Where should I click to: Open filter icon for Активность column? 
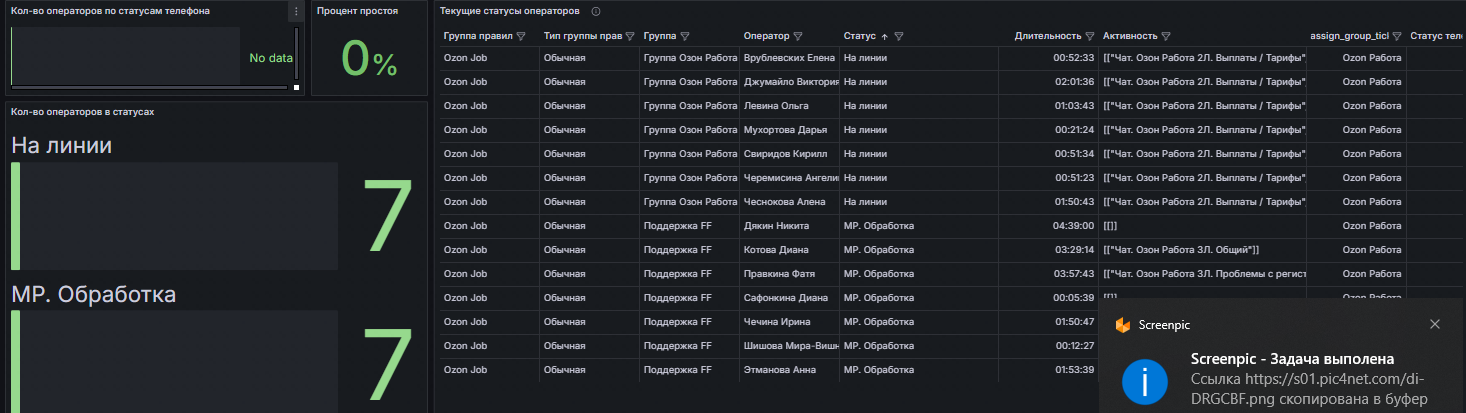pos(1167,36)
